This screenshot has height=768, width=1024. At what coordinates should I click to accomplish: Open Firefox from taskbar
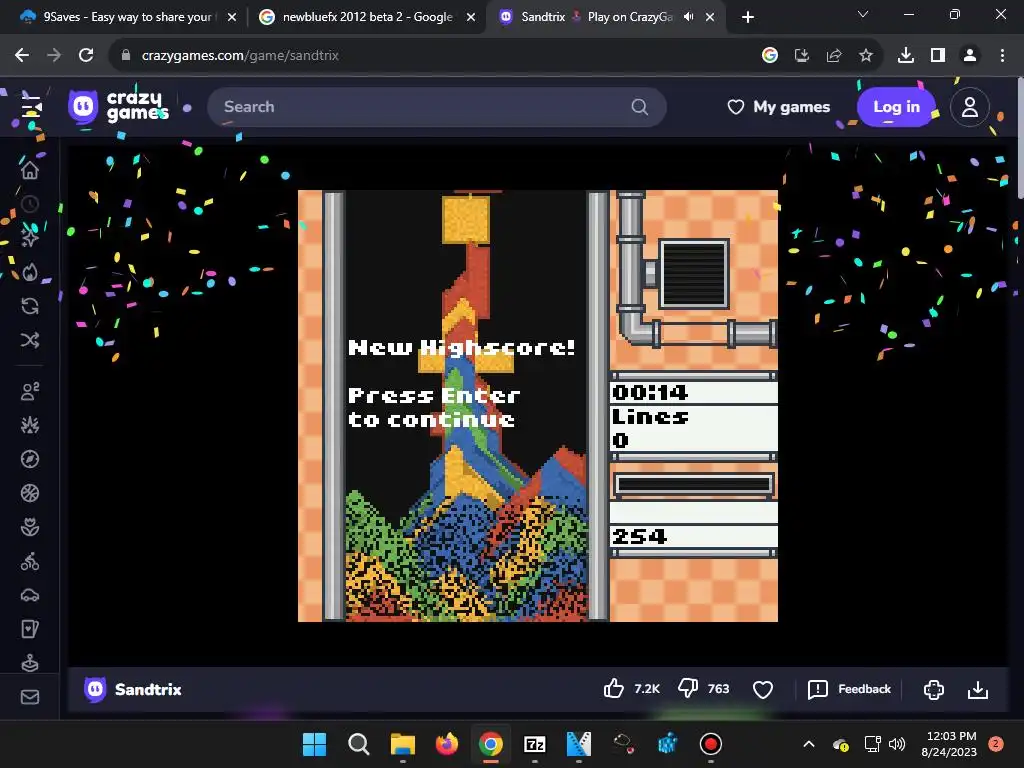coord(447,744)
